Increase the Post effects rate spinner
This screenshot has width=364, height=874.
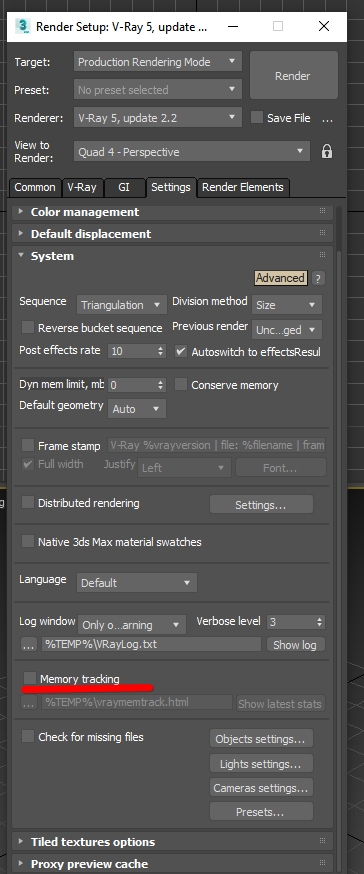161,348
